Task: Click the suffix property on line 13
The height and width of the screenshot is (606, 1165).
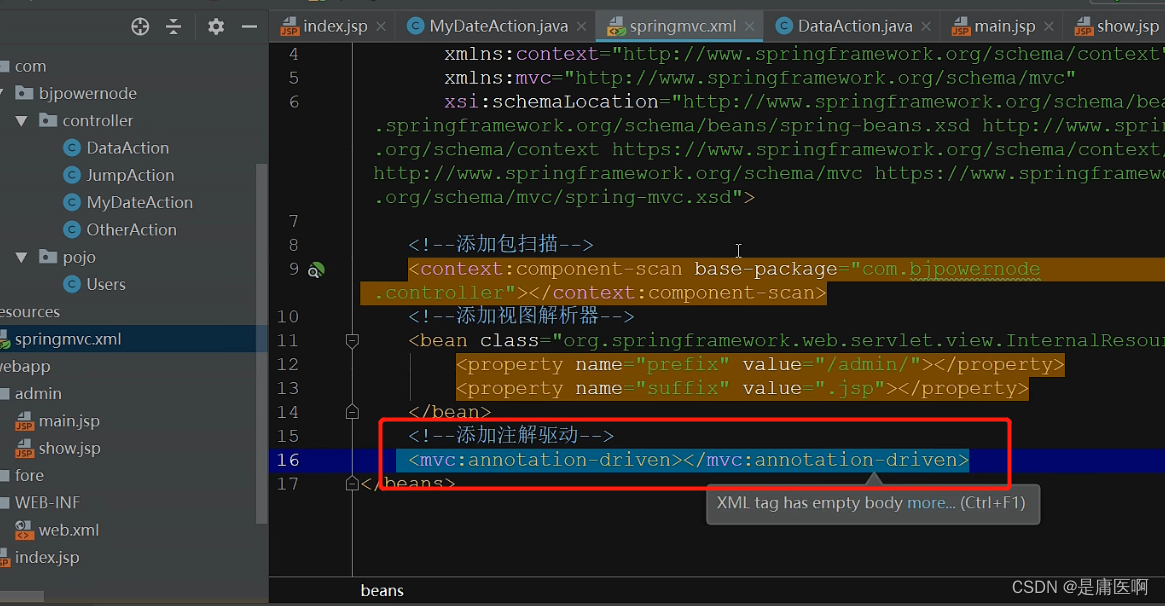Action: coord(742,388)
